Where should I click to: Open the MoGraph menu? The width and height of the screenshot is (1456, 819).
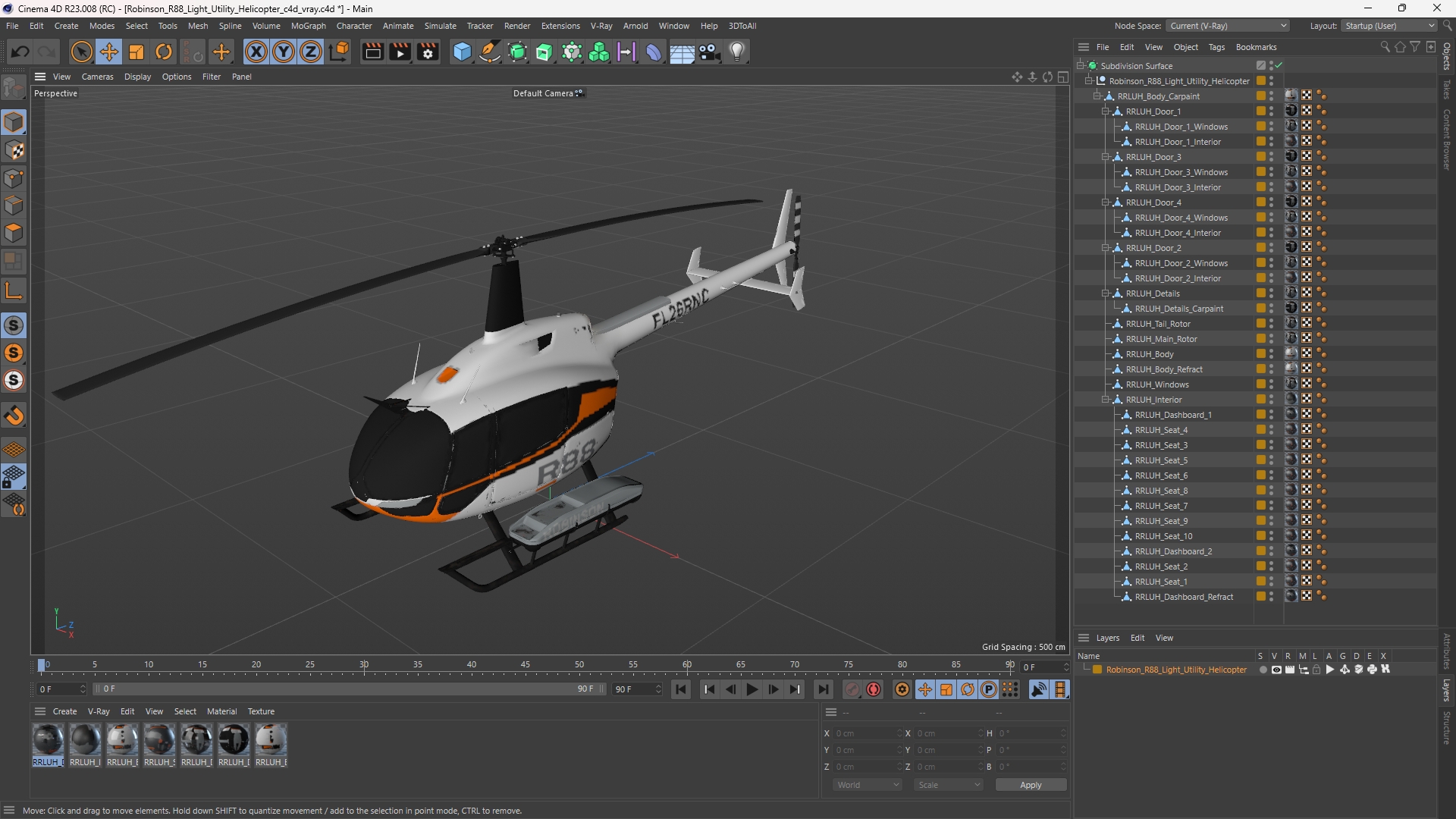[x=308, y=26]
